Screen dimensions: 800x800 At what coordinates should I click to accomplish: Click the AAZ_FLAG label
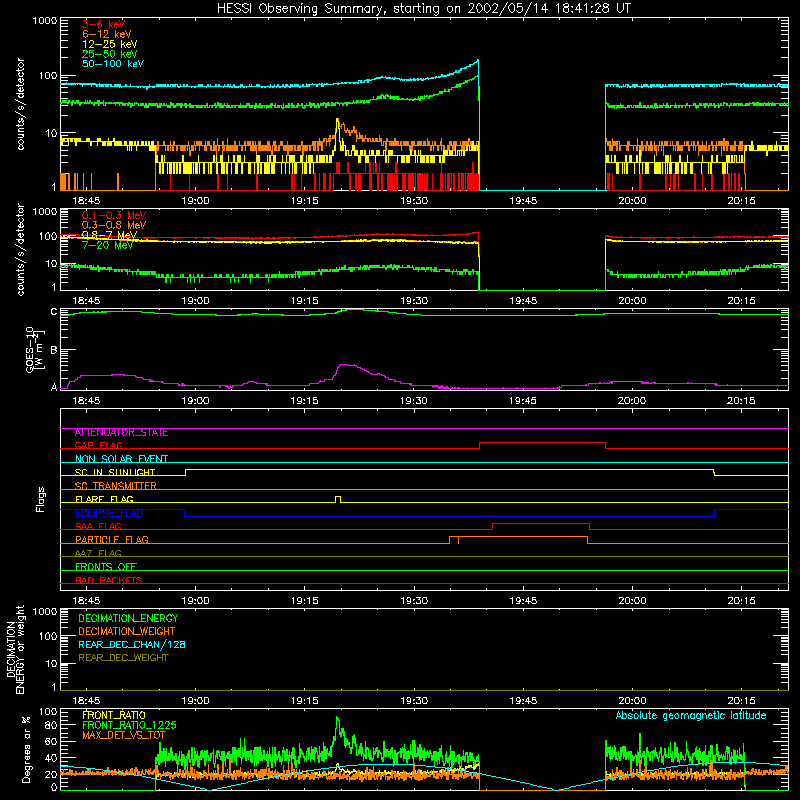coord(98,553)
